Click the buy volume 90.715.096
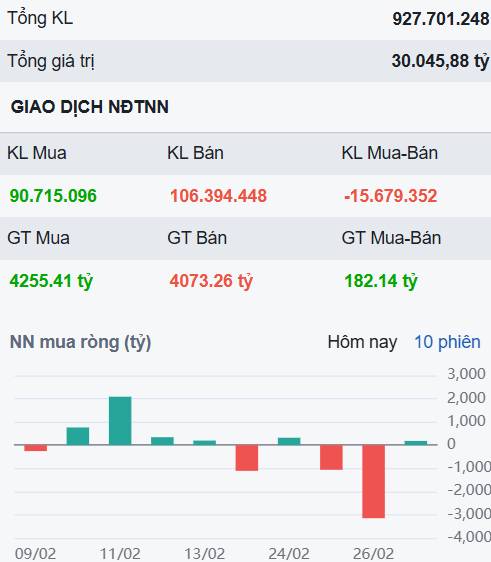The image size is (491, 562). tap(53, 196)
